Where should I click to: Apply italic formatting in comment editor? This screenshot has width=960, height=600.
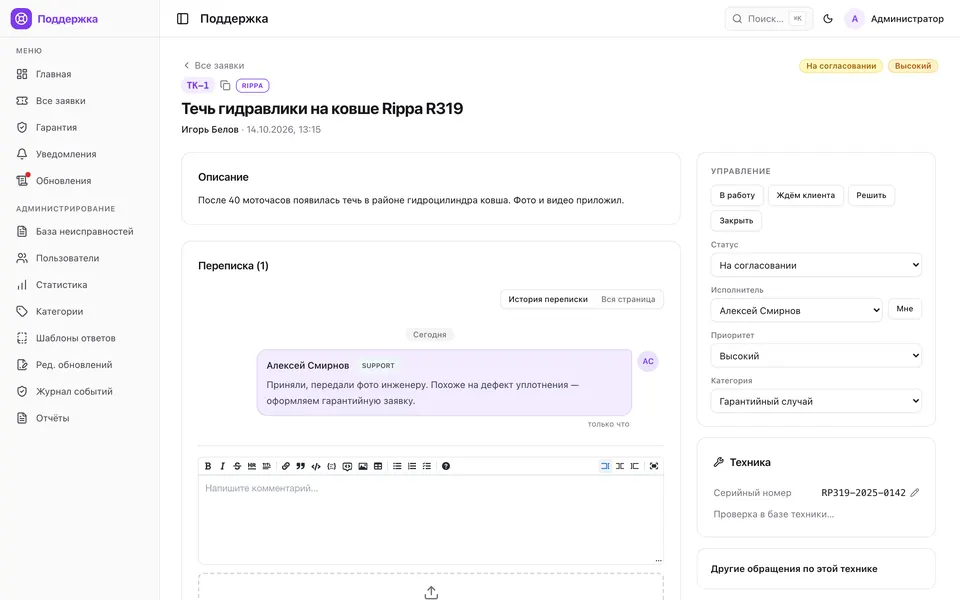pyautogui.click(x=222, y=466)
